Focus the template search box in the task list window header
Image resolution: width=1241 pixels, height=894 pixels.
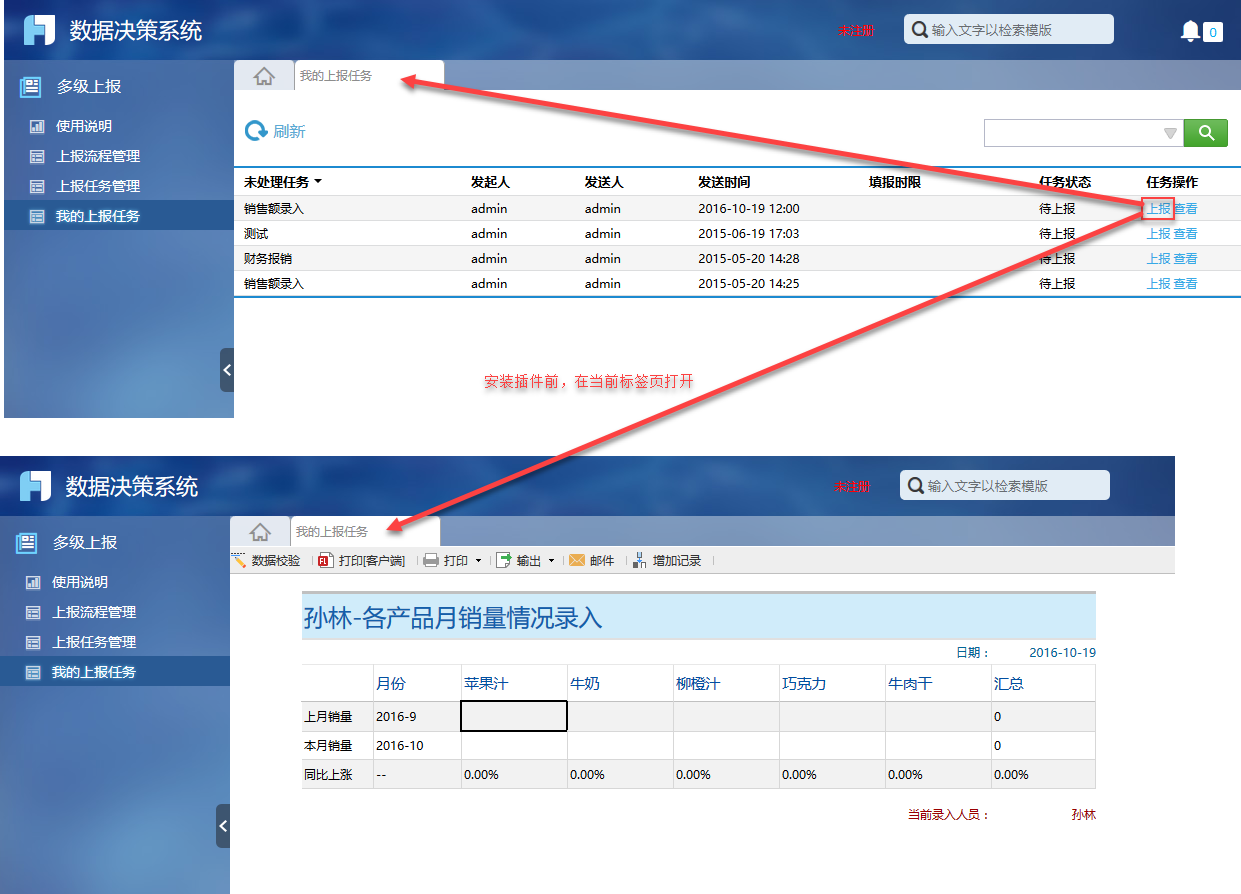[1009, 29]
